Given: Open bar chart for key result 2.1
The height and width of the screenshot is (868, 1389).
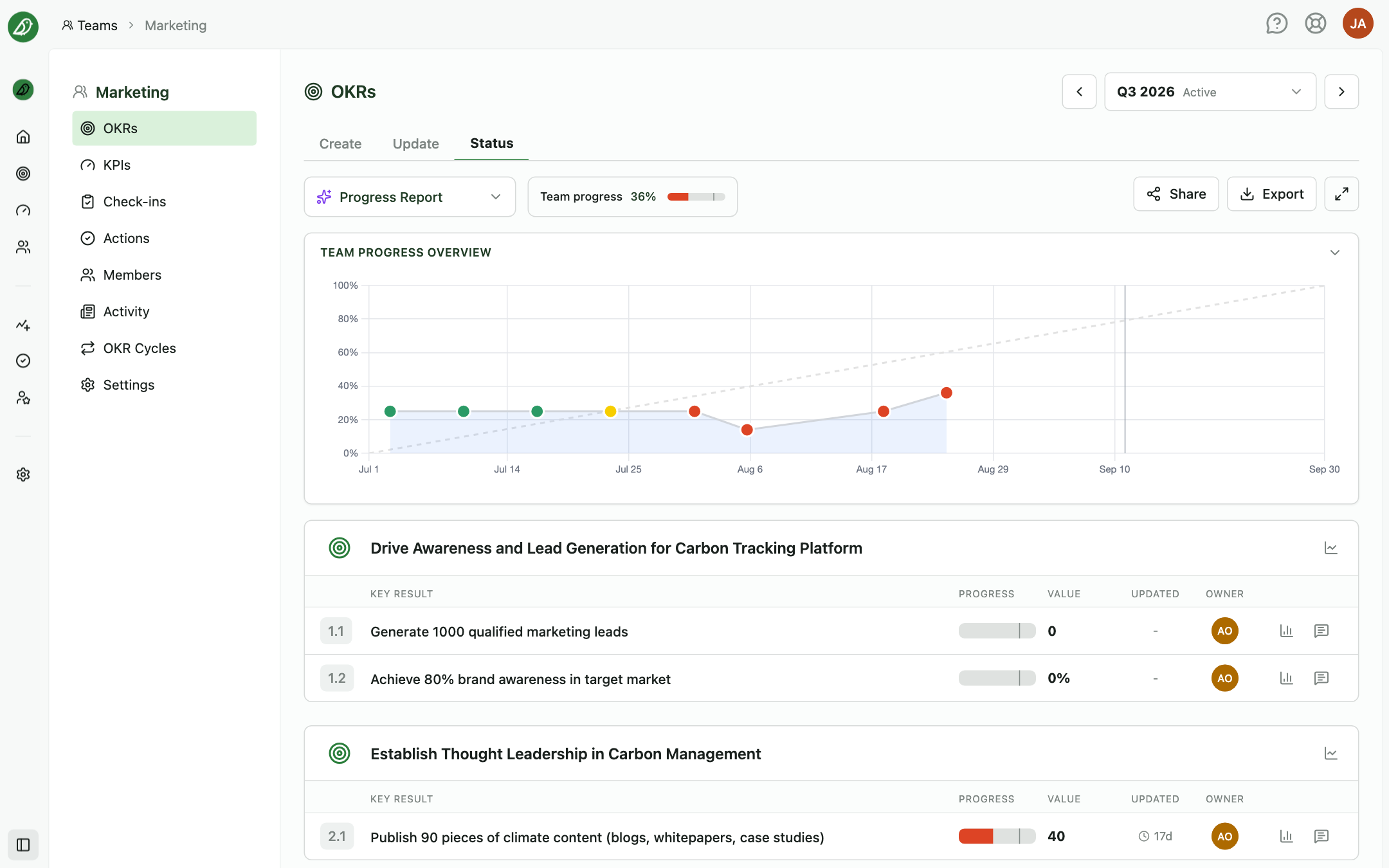Looking at the screenshot, I should (x=1286, y=836).
